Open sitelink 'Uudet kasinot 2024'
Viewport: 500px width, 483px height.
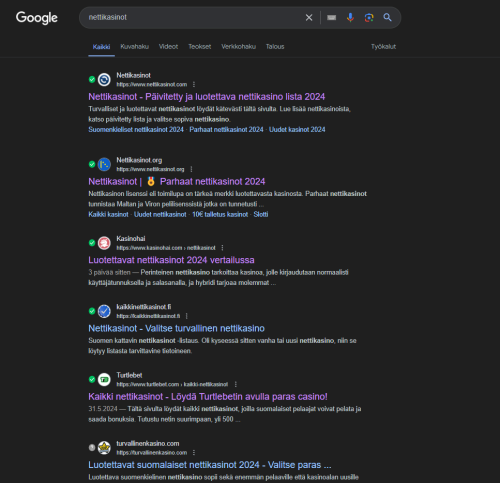(x=297, y=130)
